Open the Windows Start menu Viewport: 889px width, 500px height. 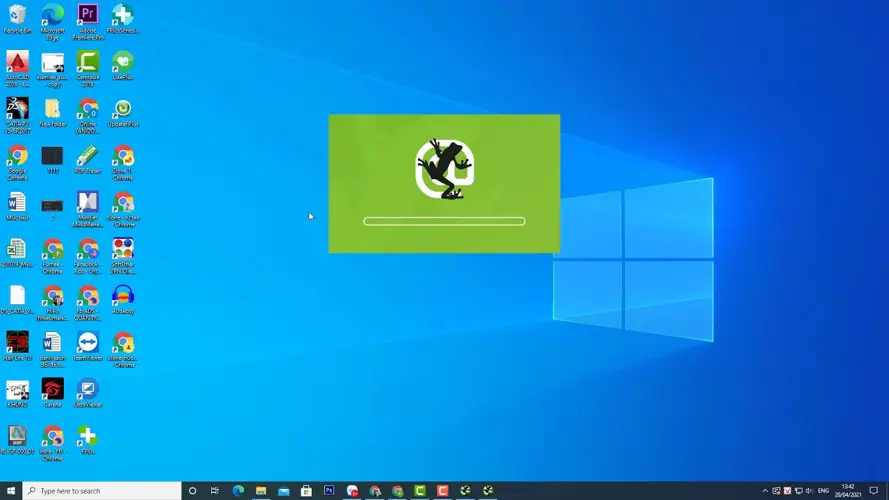click(11, 491)
